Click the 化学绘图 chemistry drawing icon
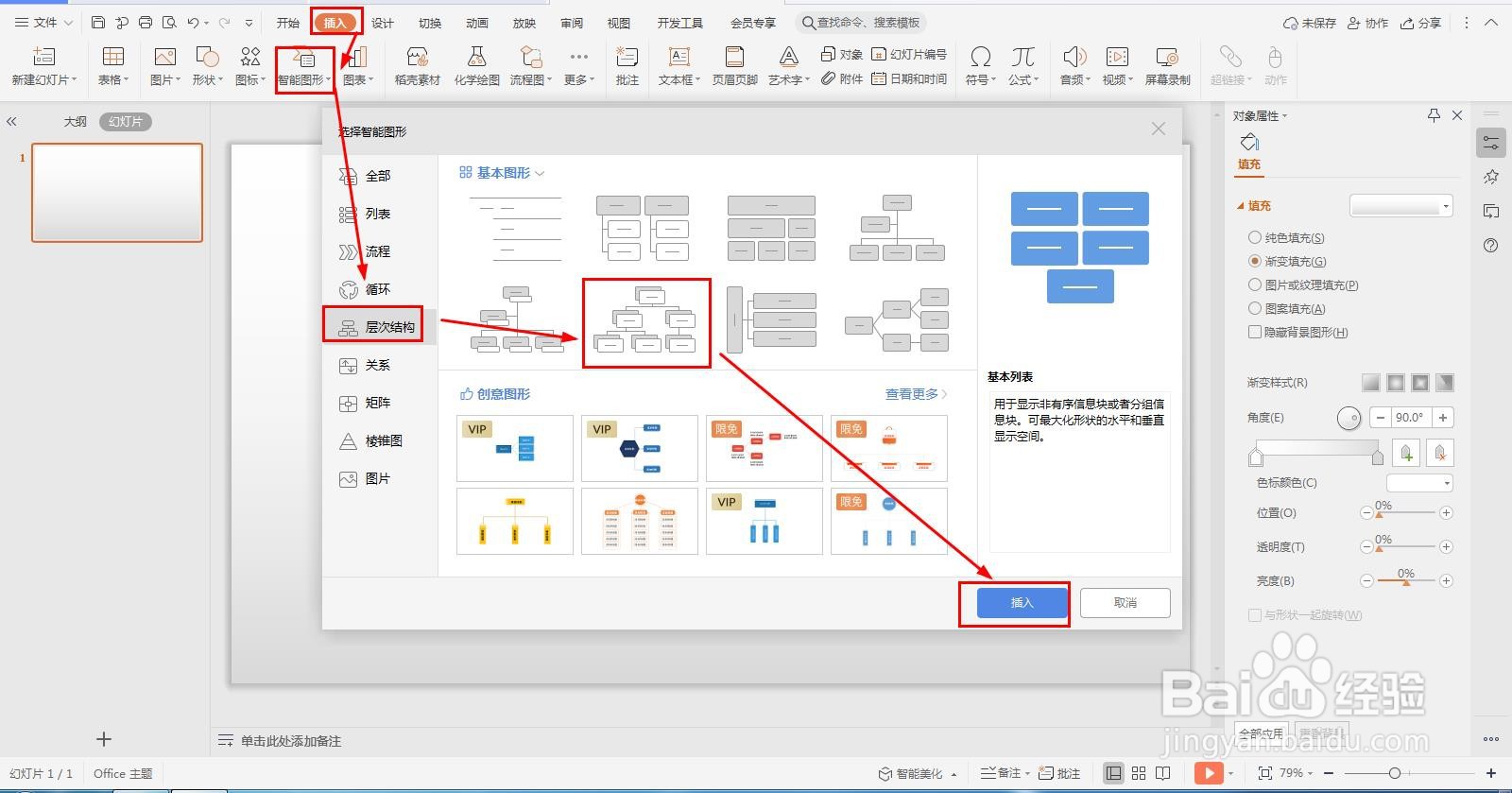 pyautogui.click(x=476, y=58)
